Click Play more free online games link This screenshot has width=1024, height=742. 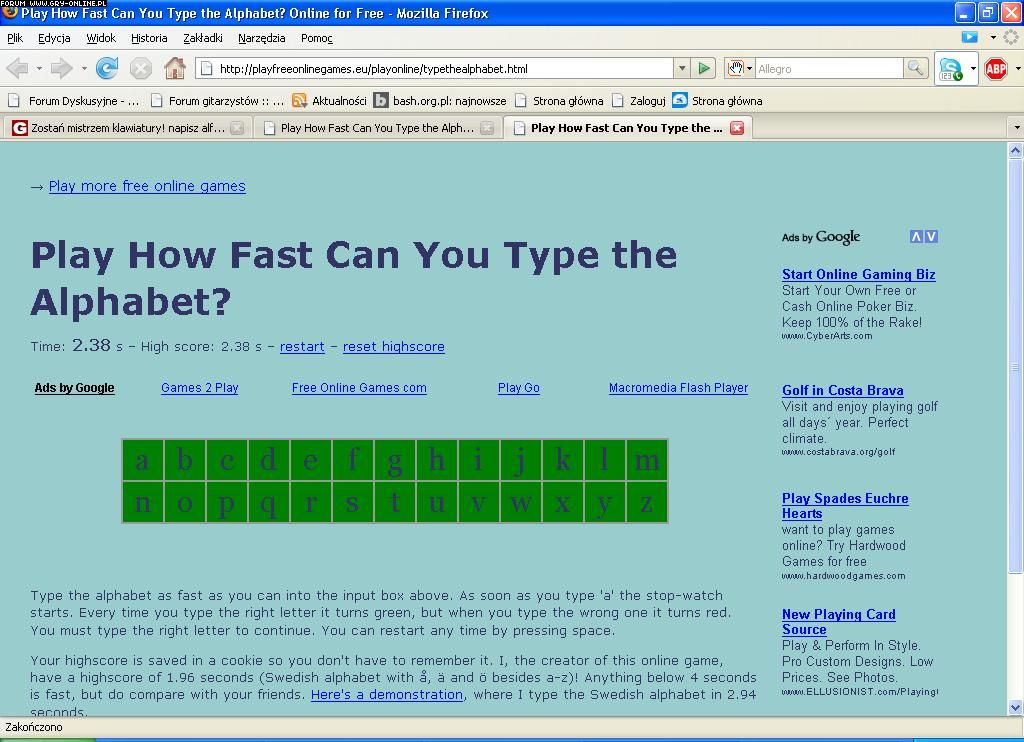tap(147, 186)
